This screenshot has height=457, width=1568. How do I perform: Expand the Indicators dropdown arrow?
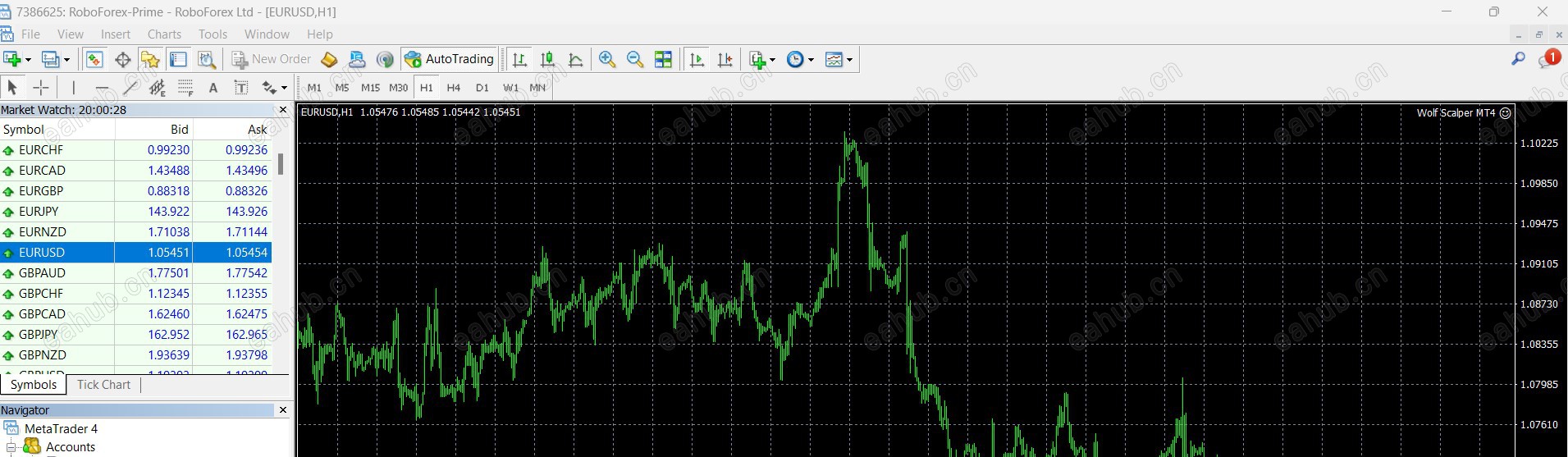(772, 60)
